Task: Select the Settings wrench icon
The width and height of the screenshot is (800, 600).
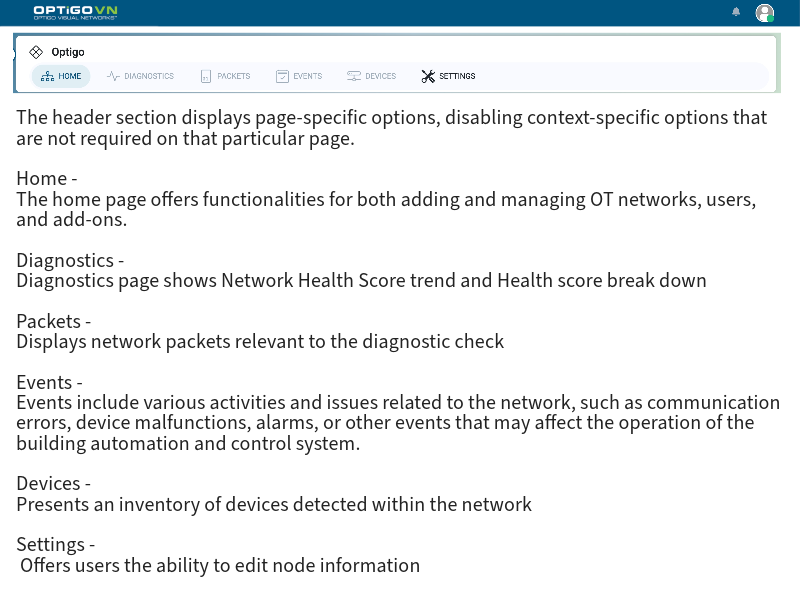Action: 428,75
